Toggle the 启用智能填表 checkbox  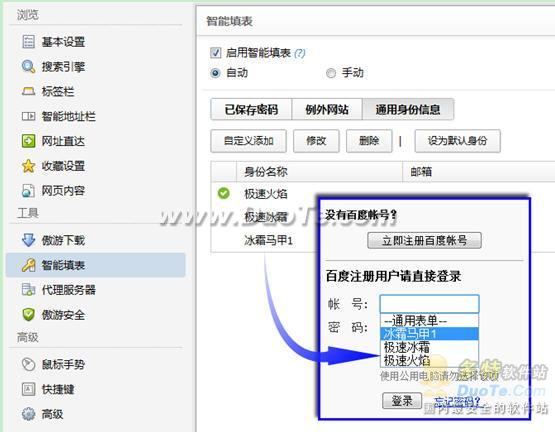tap(216, 53)
